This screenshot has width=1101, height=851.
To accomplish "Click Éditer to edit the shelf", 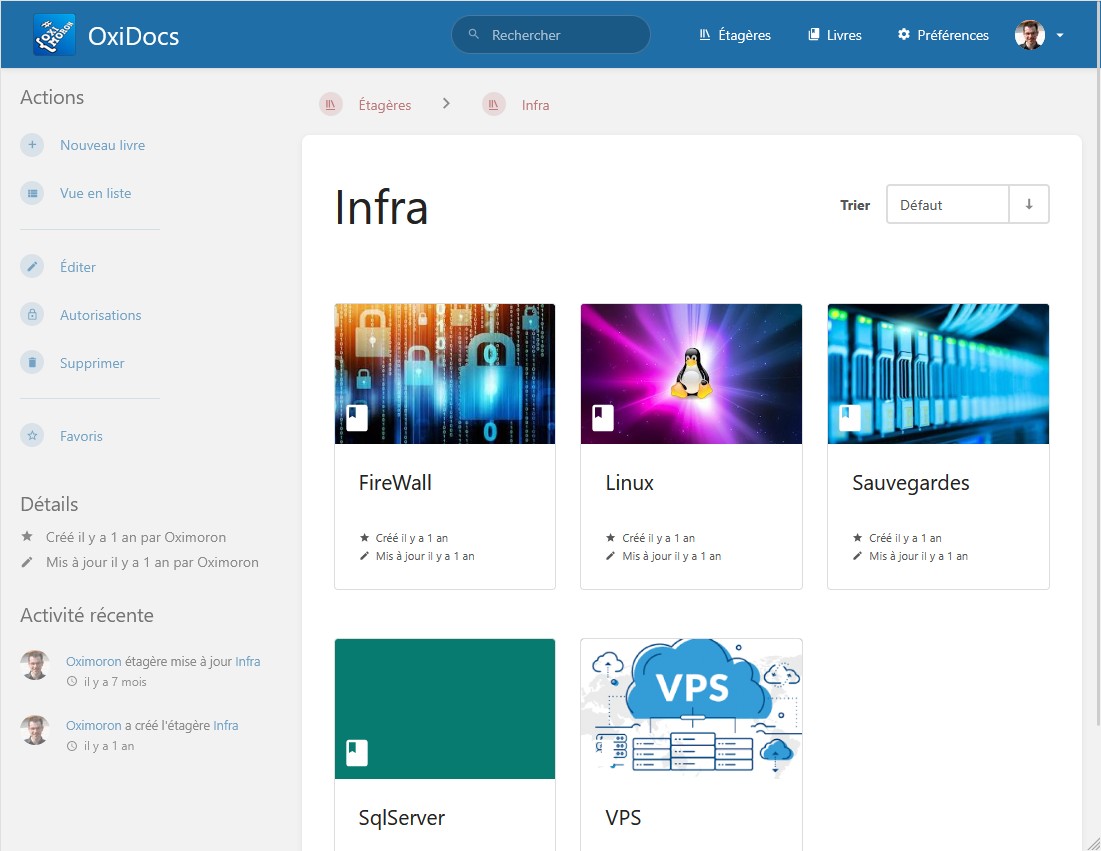I will click(x=78, y=267).
